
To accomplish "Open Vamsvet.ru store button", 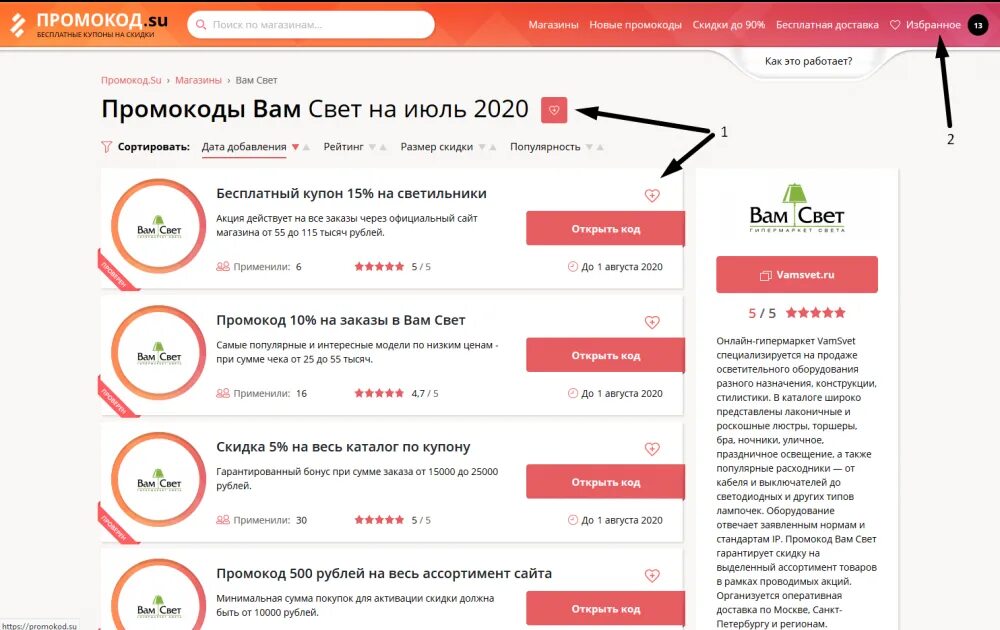I will click(x=797, y=275).
